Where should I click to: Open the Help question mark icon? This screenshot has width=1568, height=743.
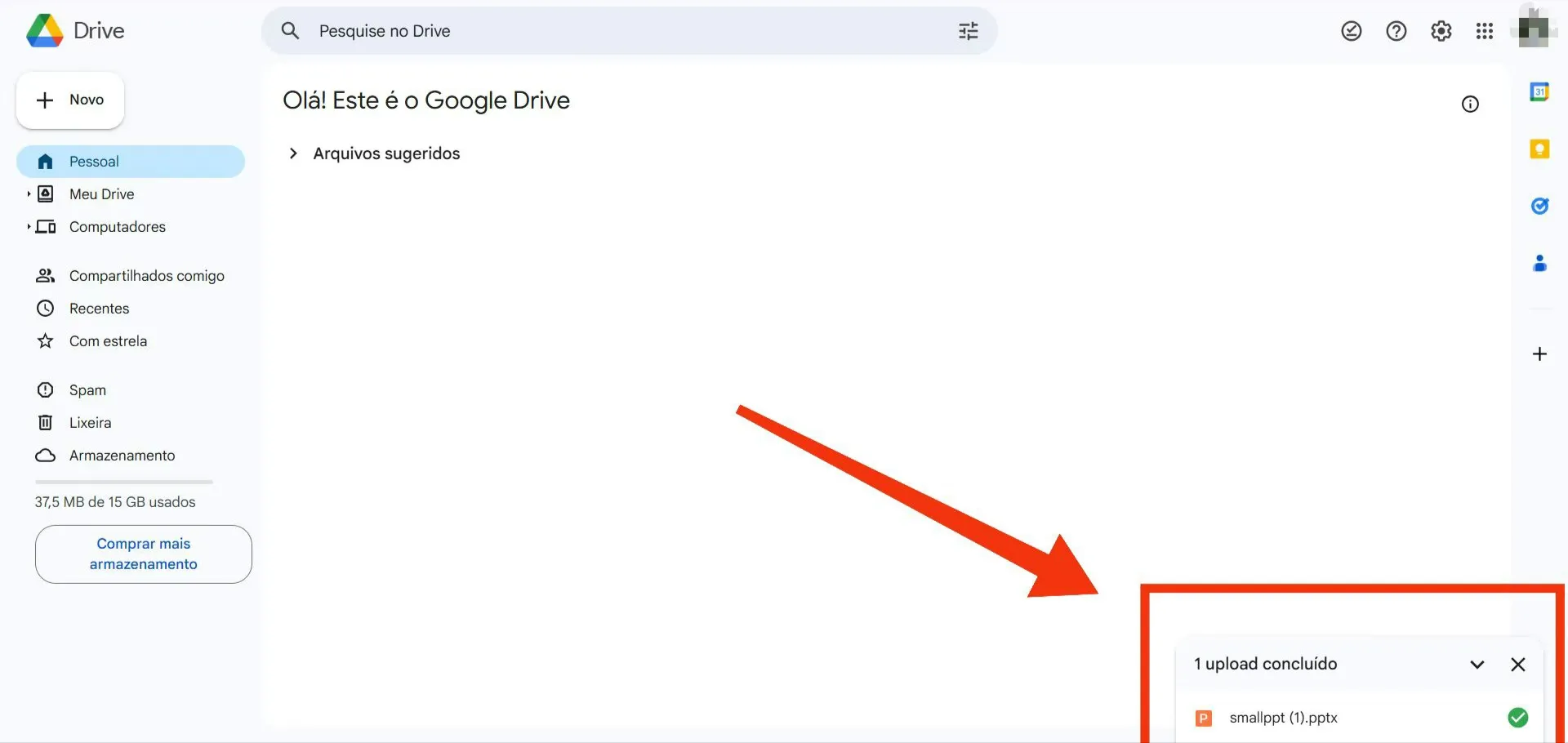coord(1396,30)
